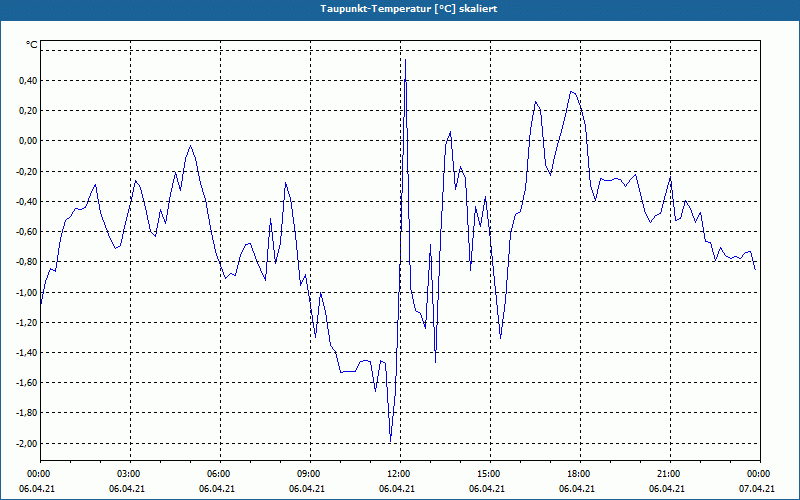Click the '-0,20' y-axis value
This screenshot has width=800, height=500.
[27, 171]
